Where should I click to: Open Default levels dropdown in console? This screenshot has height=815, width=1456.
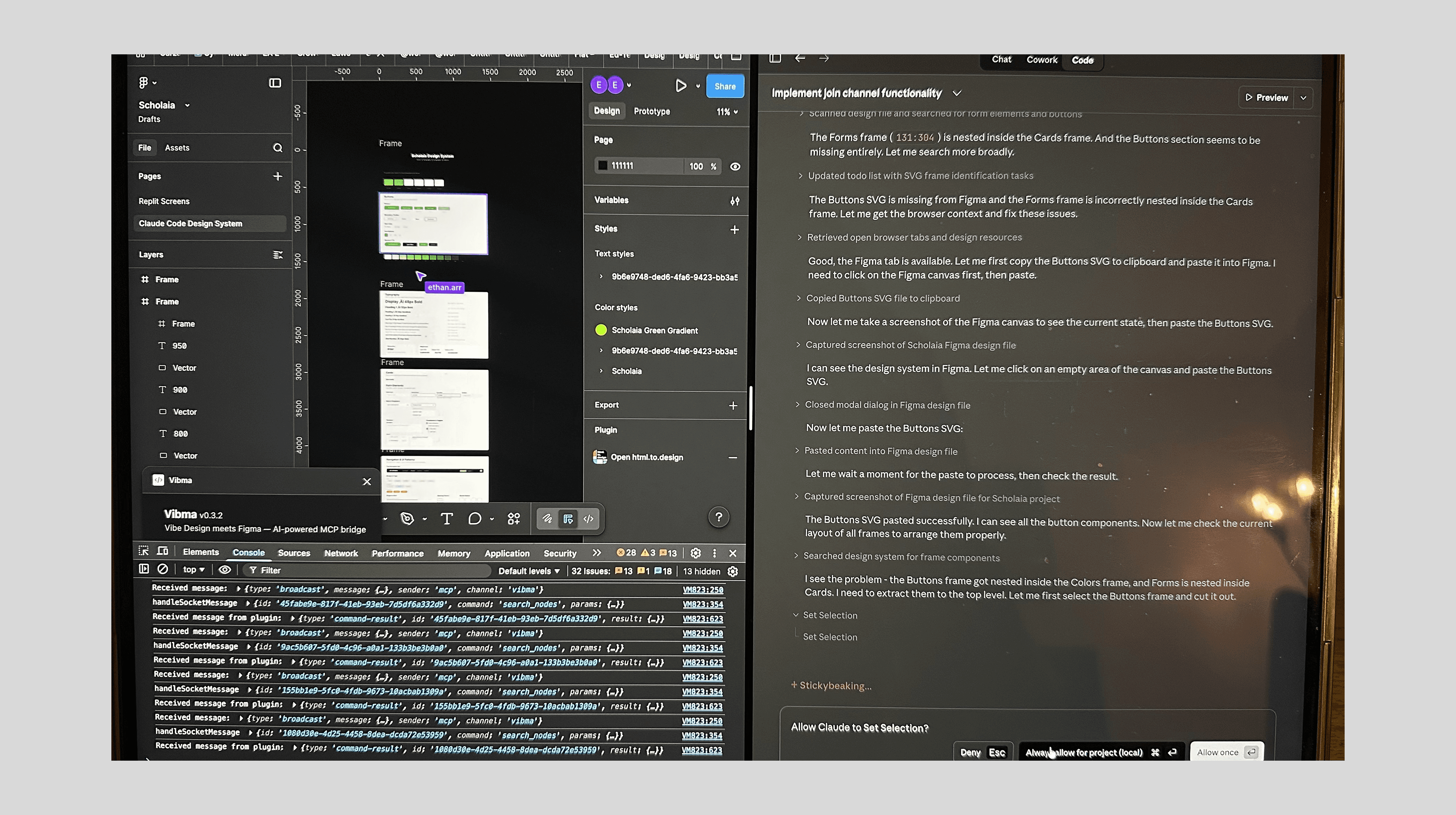point(528,571)
